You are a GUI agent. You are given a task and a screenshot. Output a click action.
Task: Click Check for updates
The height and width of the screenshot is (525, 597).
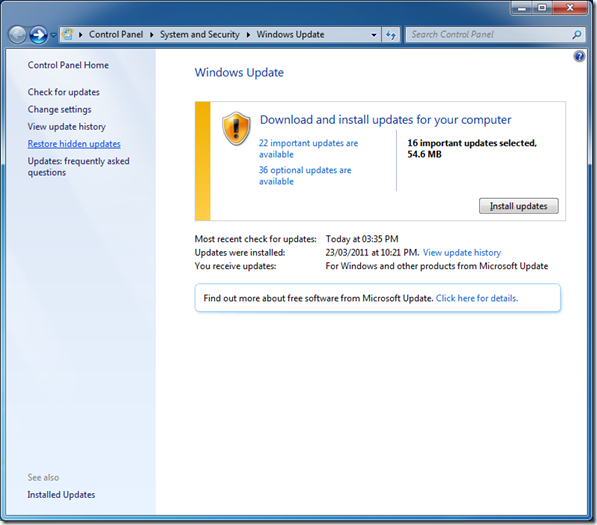(x=64, y=92)
